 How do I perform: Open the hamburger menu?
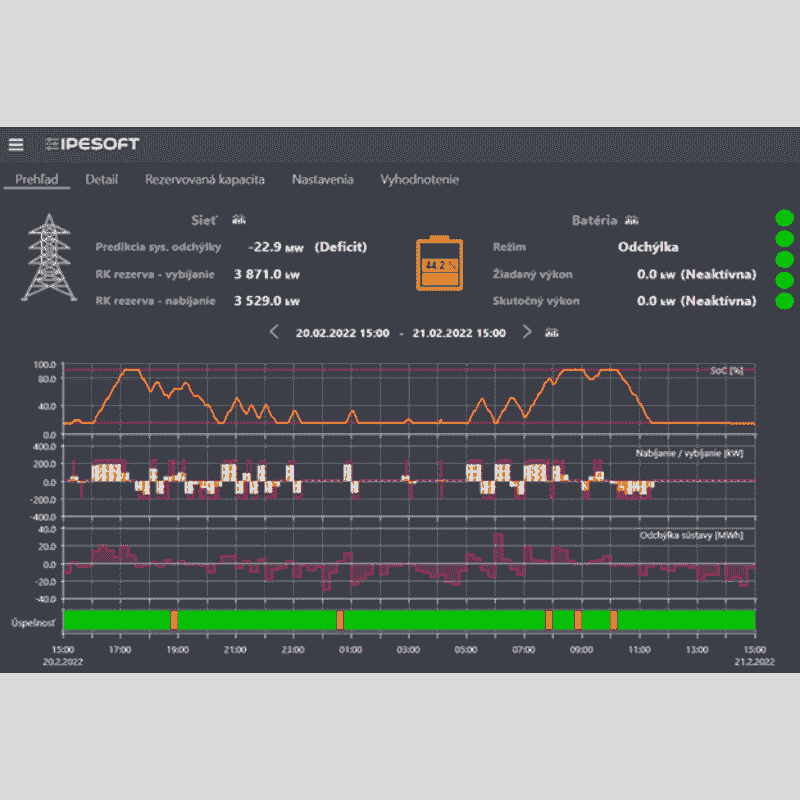16,145
